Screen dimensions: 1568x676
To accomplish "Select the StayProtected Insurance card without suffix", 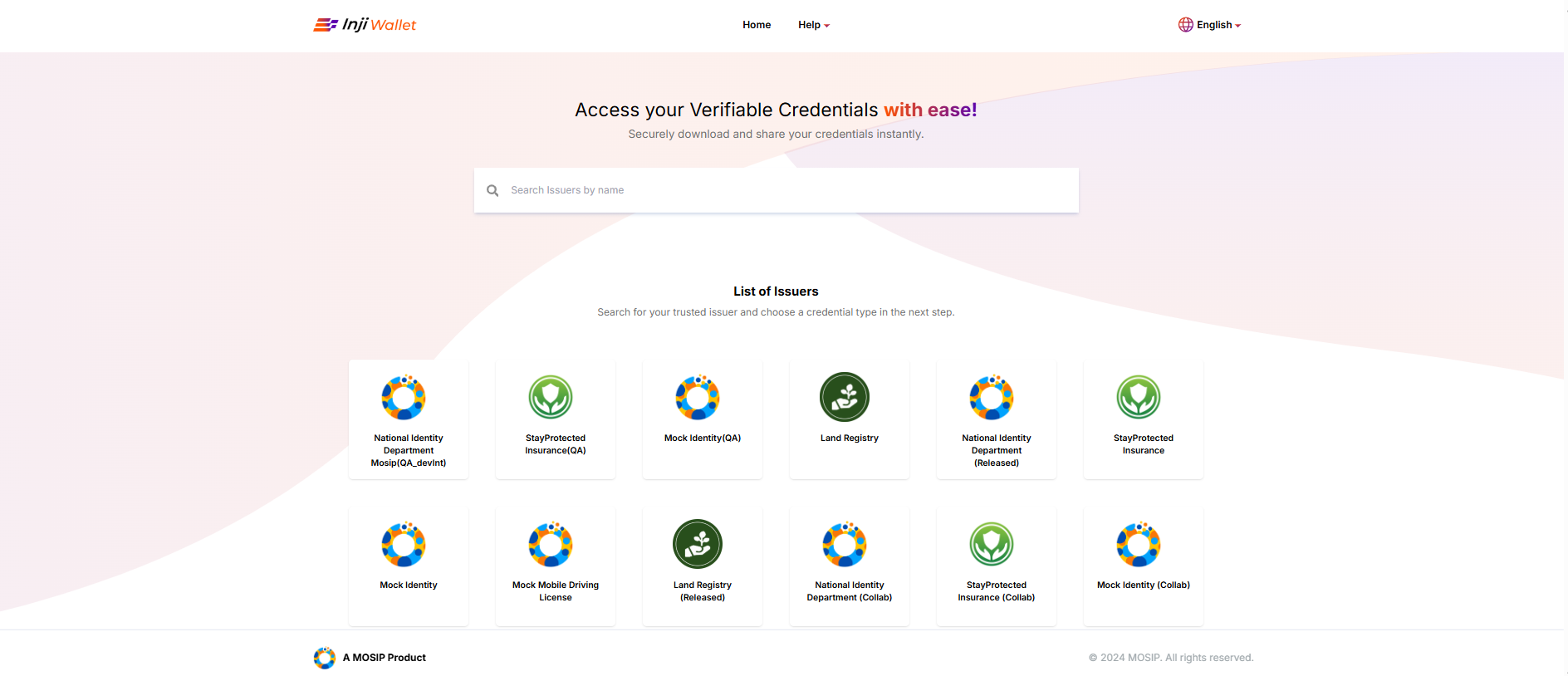I will (1143, 420).
